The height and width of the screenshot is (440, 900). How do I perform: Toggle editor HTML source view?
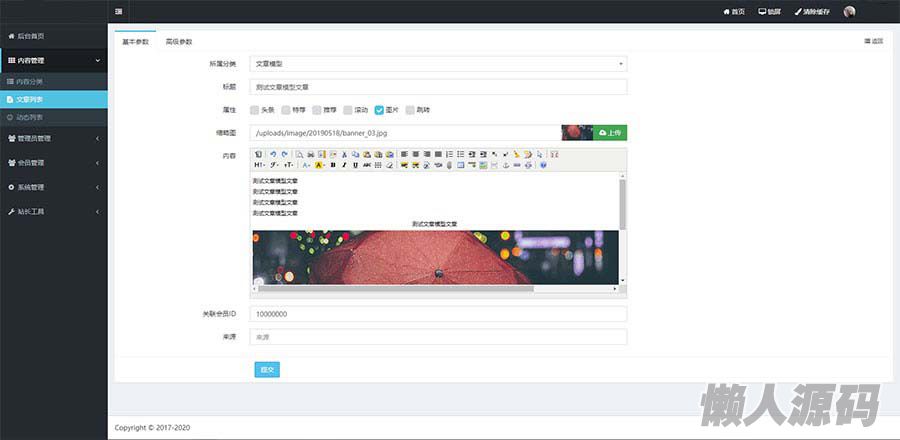(x=258, y=154)
